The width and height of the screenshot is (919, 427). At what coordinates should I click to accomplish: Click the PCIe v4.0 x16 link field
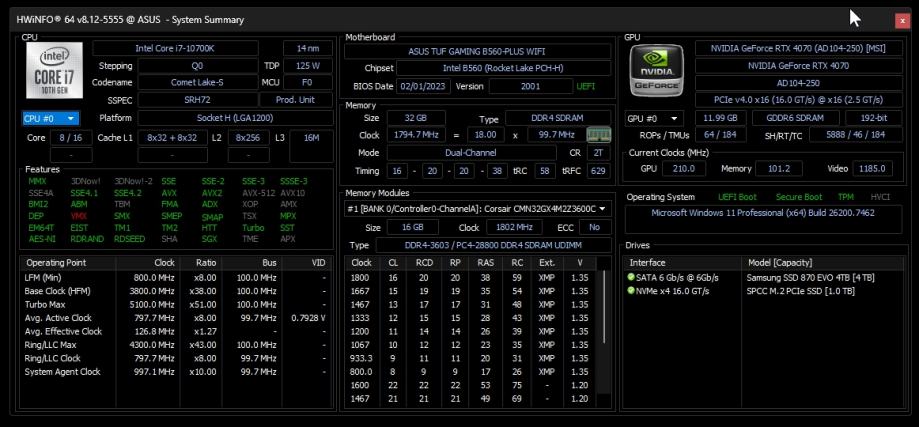tap(798, 100)
